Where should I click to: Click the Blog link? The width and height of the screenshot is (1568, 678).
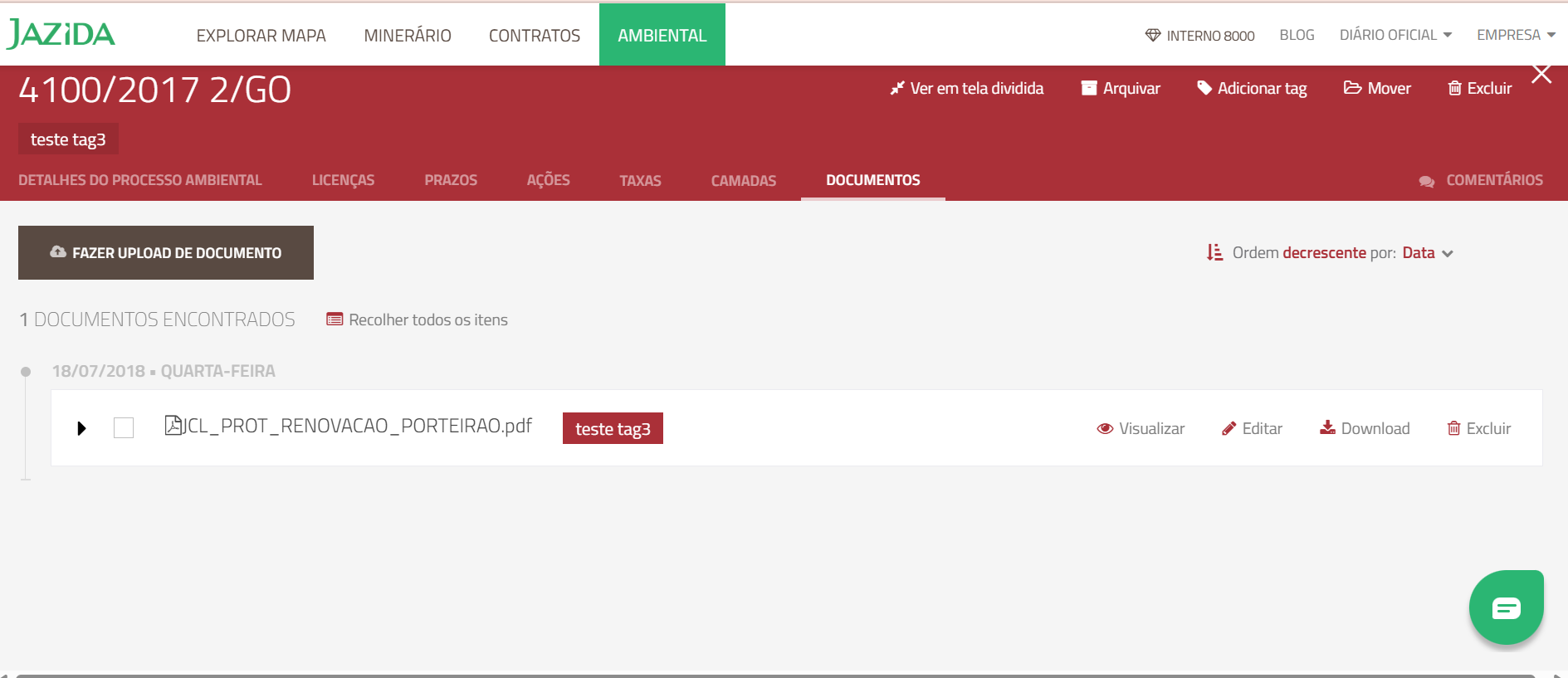pyautogui.click(x=1297, y=35)
